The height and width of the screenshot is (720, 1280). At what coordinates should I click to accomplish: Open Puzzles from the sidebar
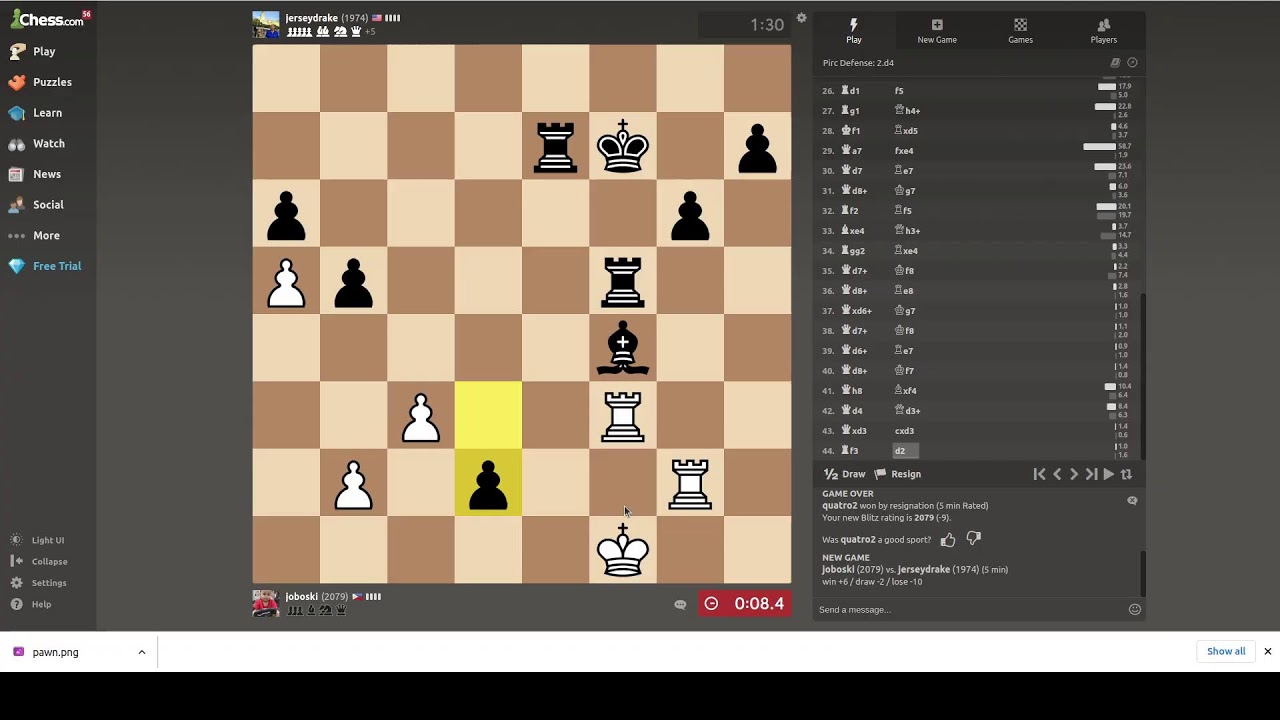pyautogui.click(x=40, y=82)
